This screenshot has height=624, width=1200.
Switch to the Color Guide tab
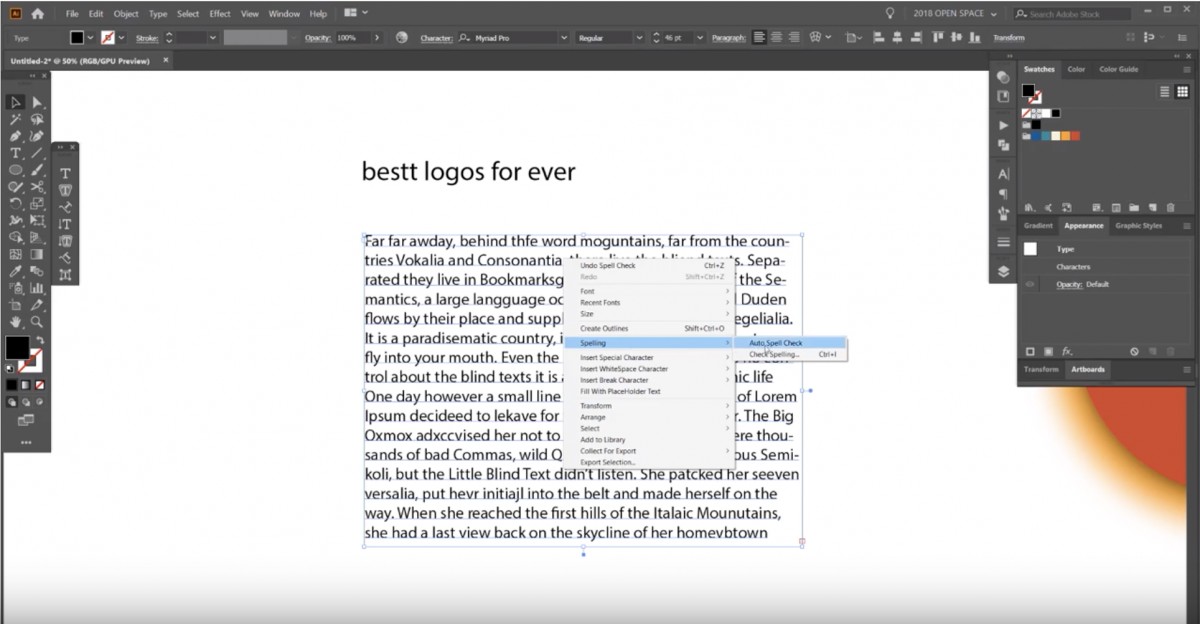click(x=1118, y=69)
